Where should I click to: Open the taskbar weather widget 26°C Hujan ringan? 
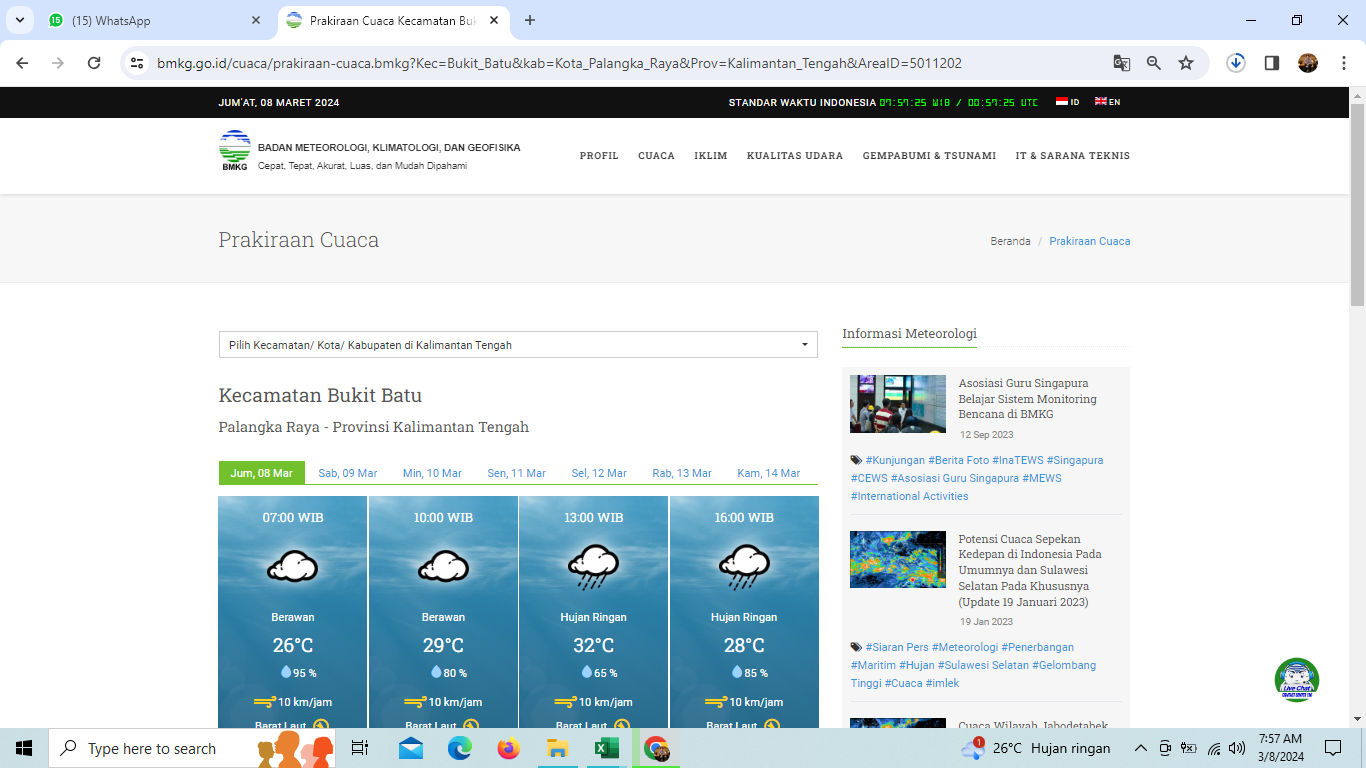pos(1036,748)
